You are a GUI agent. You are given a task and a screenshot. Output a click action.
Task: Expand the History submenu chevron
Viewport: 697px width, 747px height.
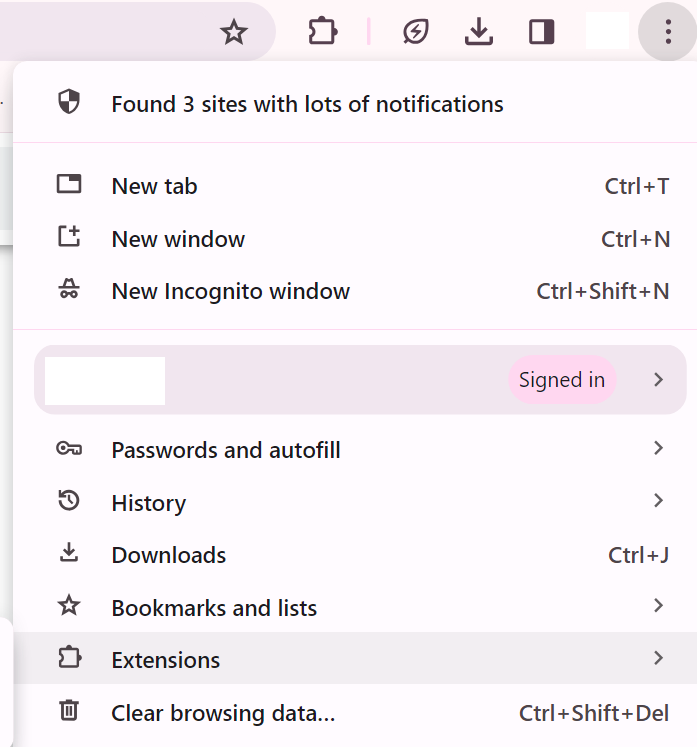[658, 501]
